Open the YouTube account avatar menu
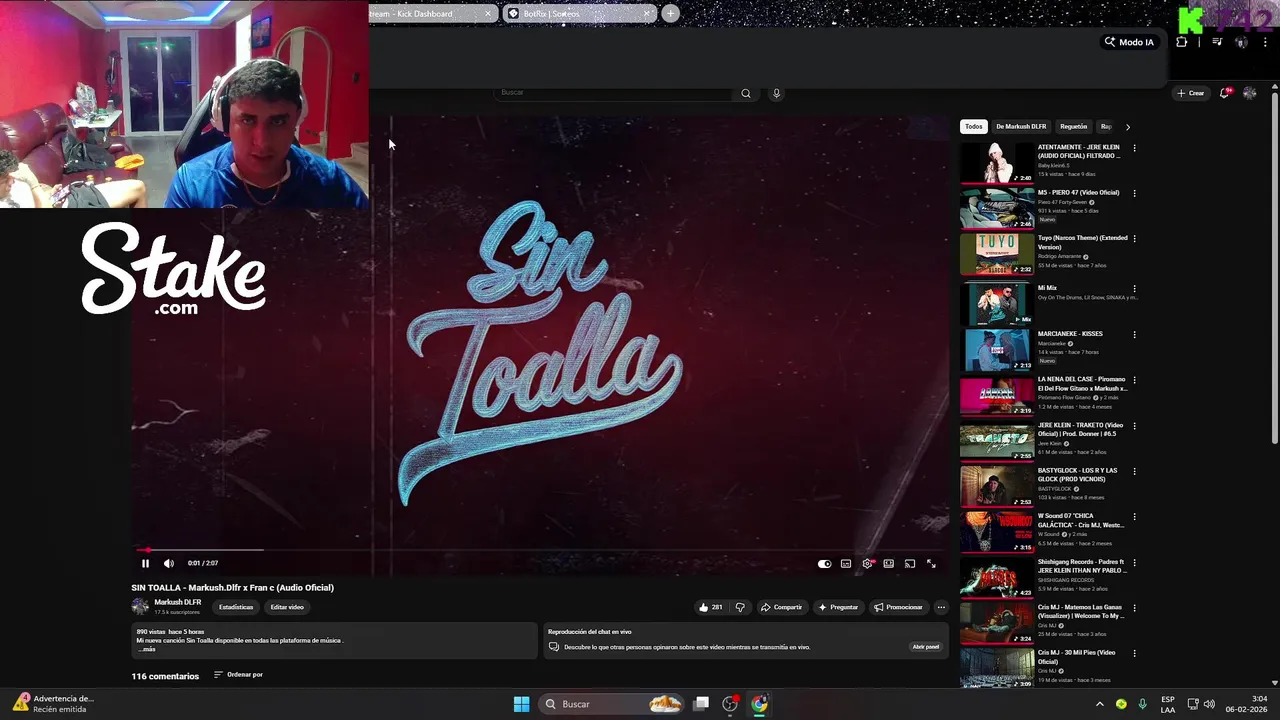This screenshot has width=1280, height=720. 1249,93
